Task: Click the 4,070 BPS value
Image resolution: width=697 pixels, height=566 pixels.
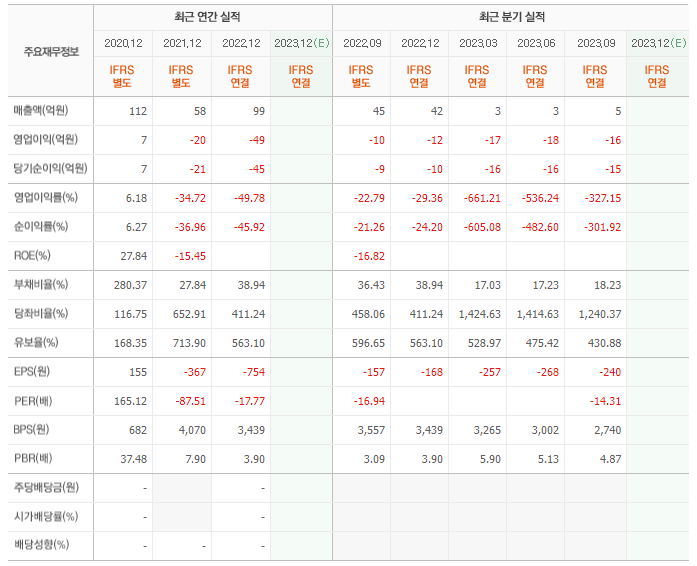Action: (192, 430)
